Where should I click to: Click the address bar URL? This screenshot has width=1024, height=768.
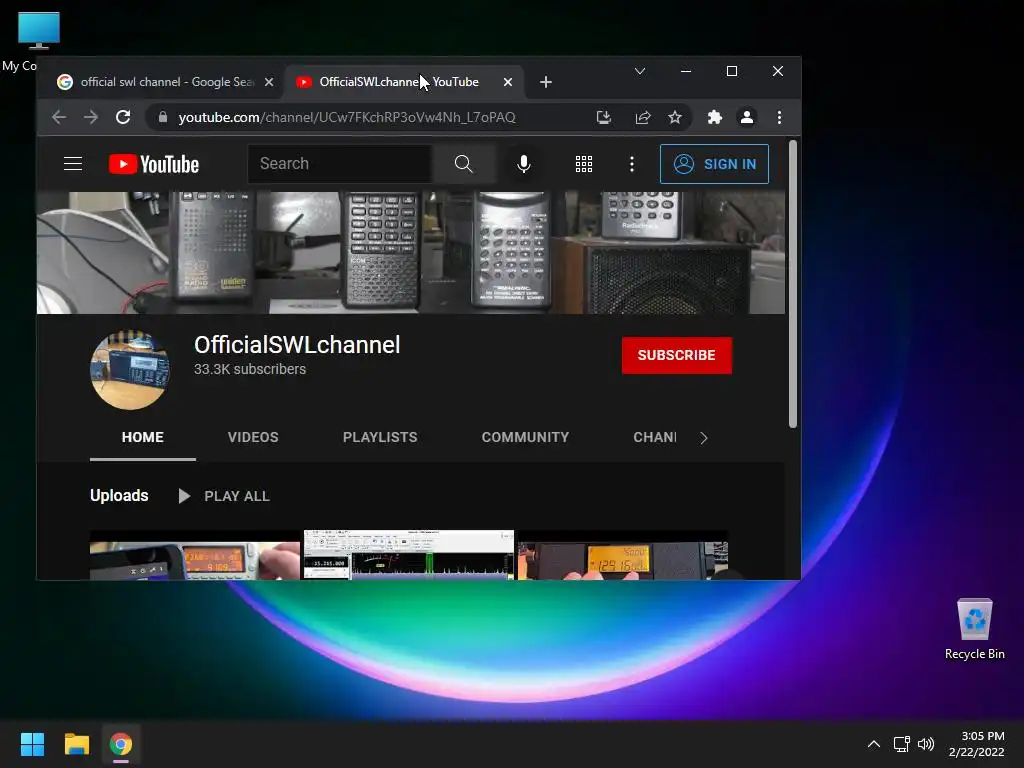347,118
